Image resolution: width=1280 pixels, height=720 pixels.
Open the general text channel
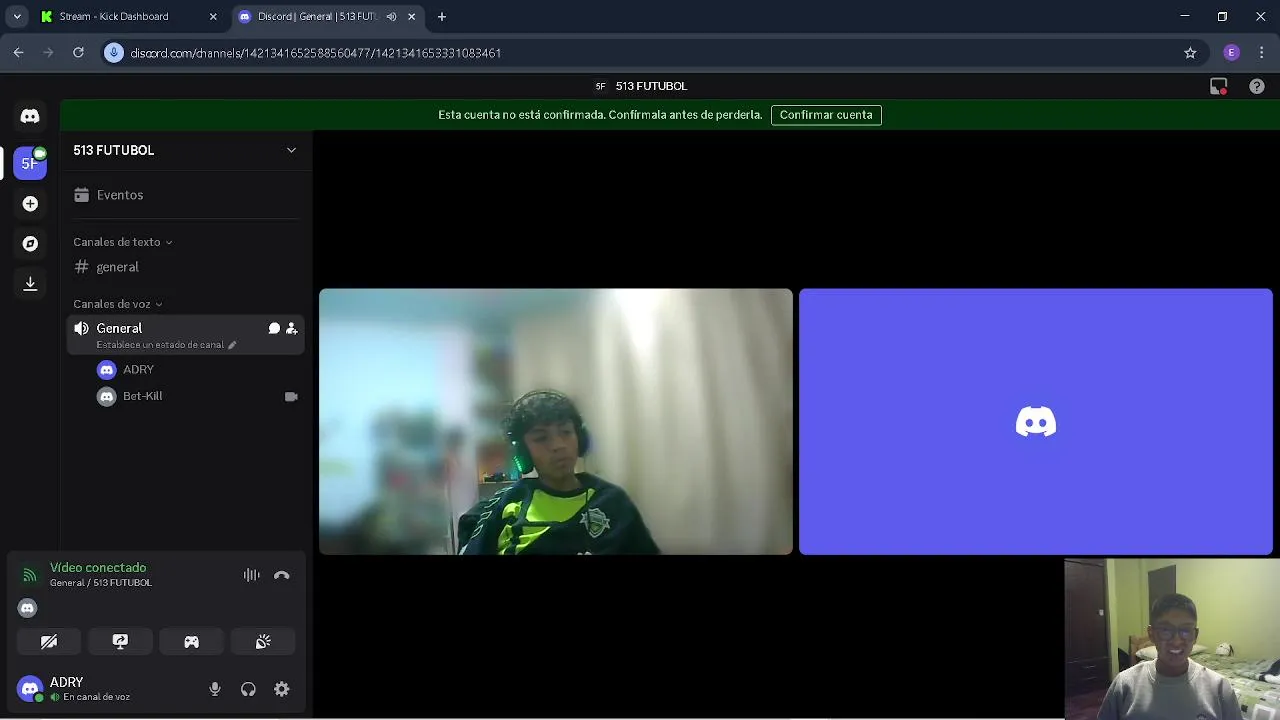point(185,267)
